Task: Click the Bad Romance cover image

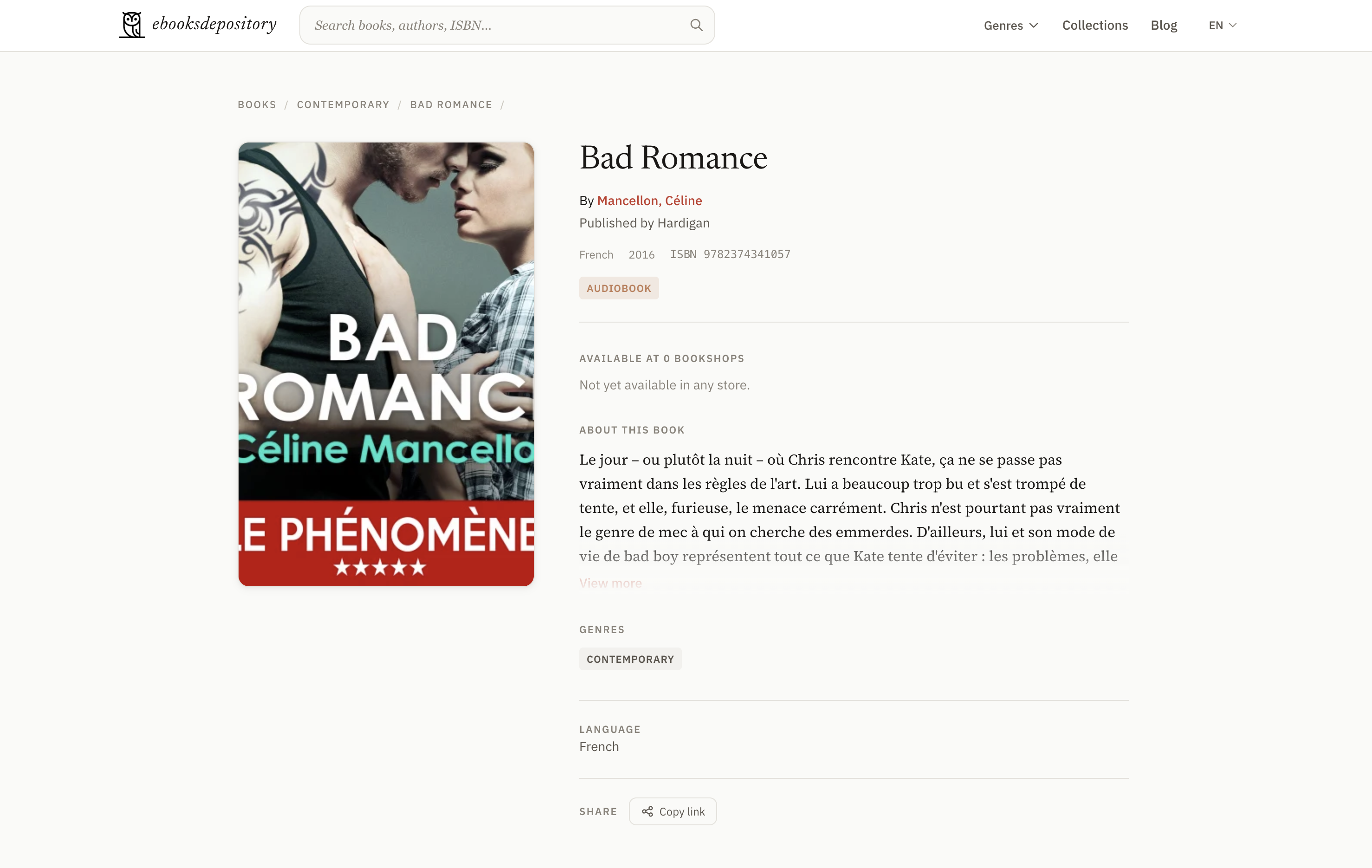Action: click(x=386, y=364)
